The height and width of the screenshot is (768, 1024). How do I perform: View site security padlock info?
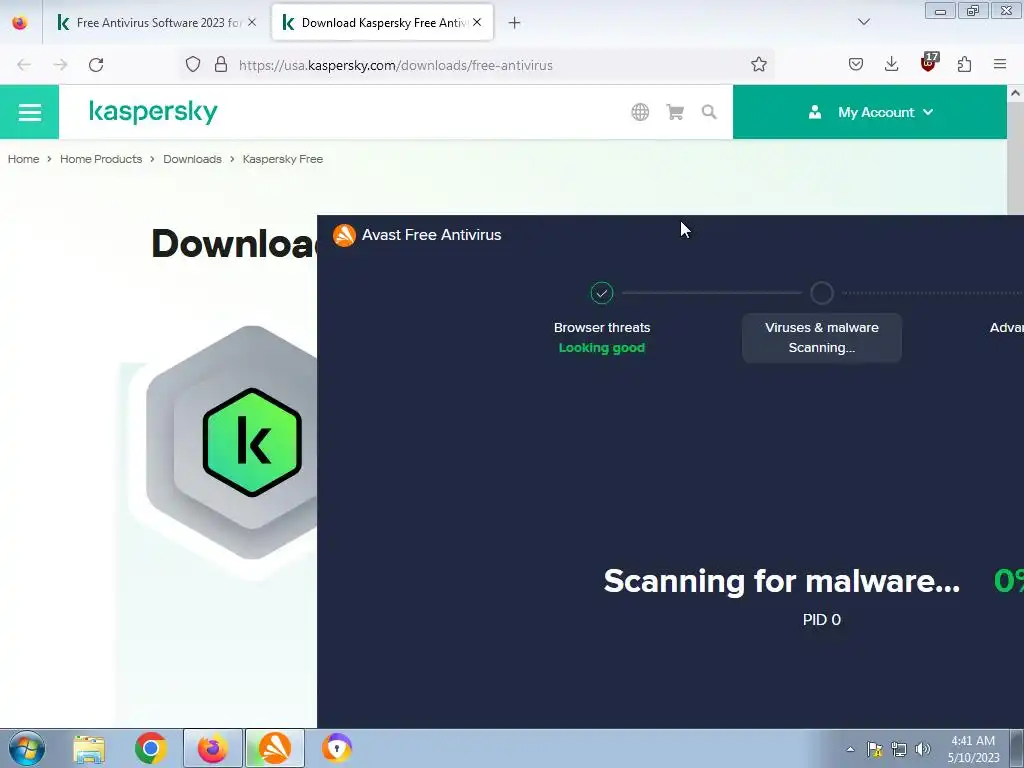coord(221,65)
